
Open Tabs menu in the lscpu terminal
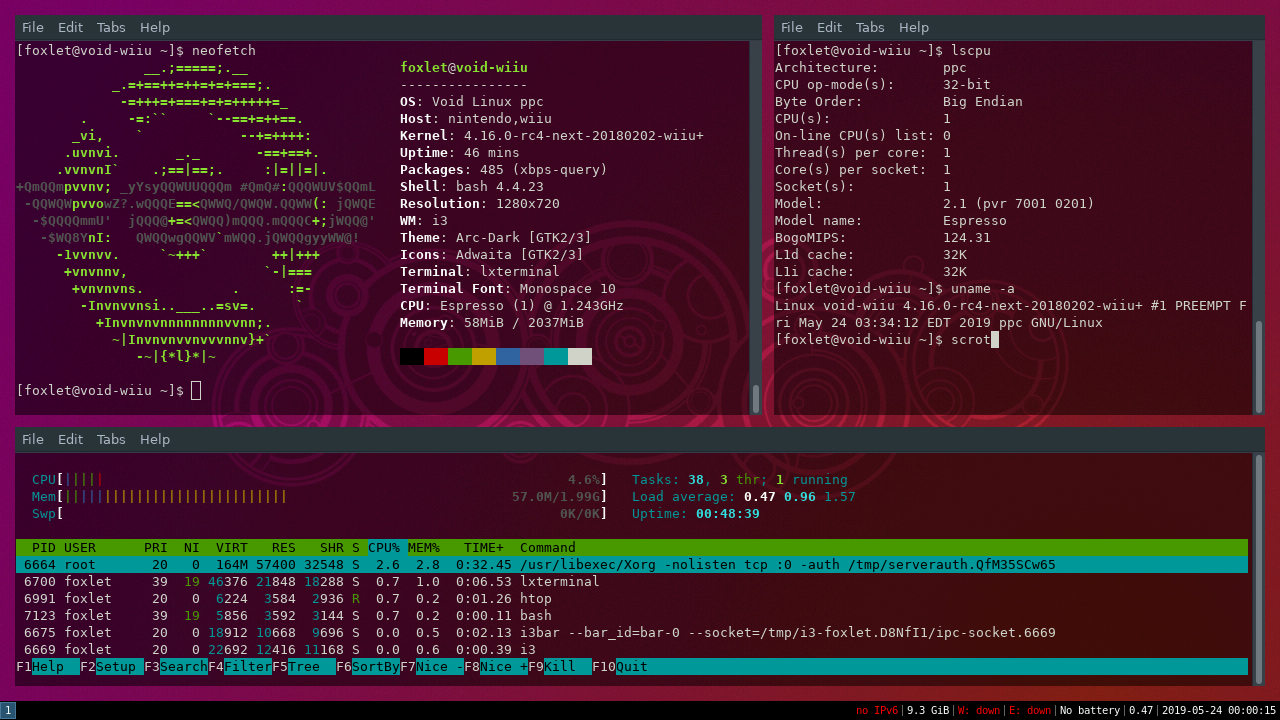pyautogui.click(x=870, y=28)
